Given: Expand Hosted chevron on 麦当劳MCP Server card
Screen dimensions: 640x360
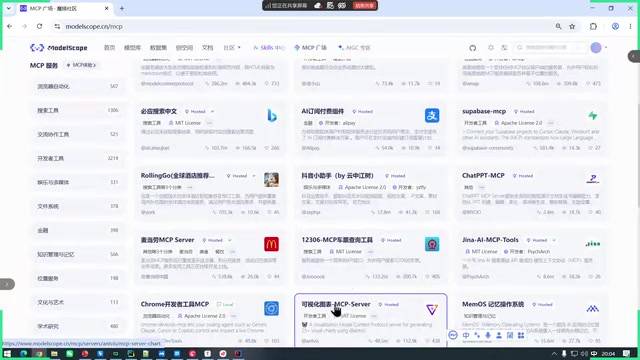Looking at the screenshot, I should (x=230, y=240).
